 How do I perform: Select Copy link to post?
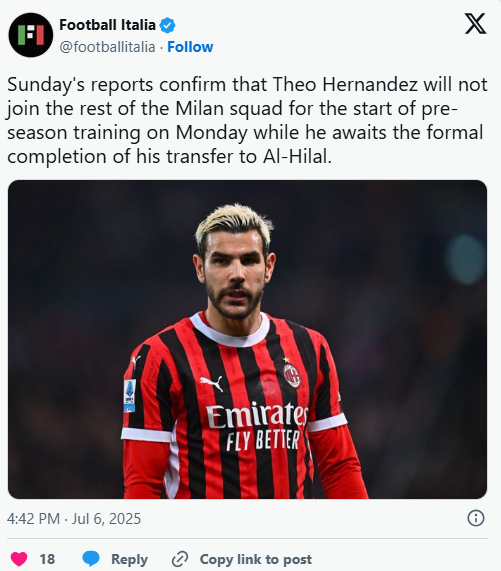pos(256,559)
